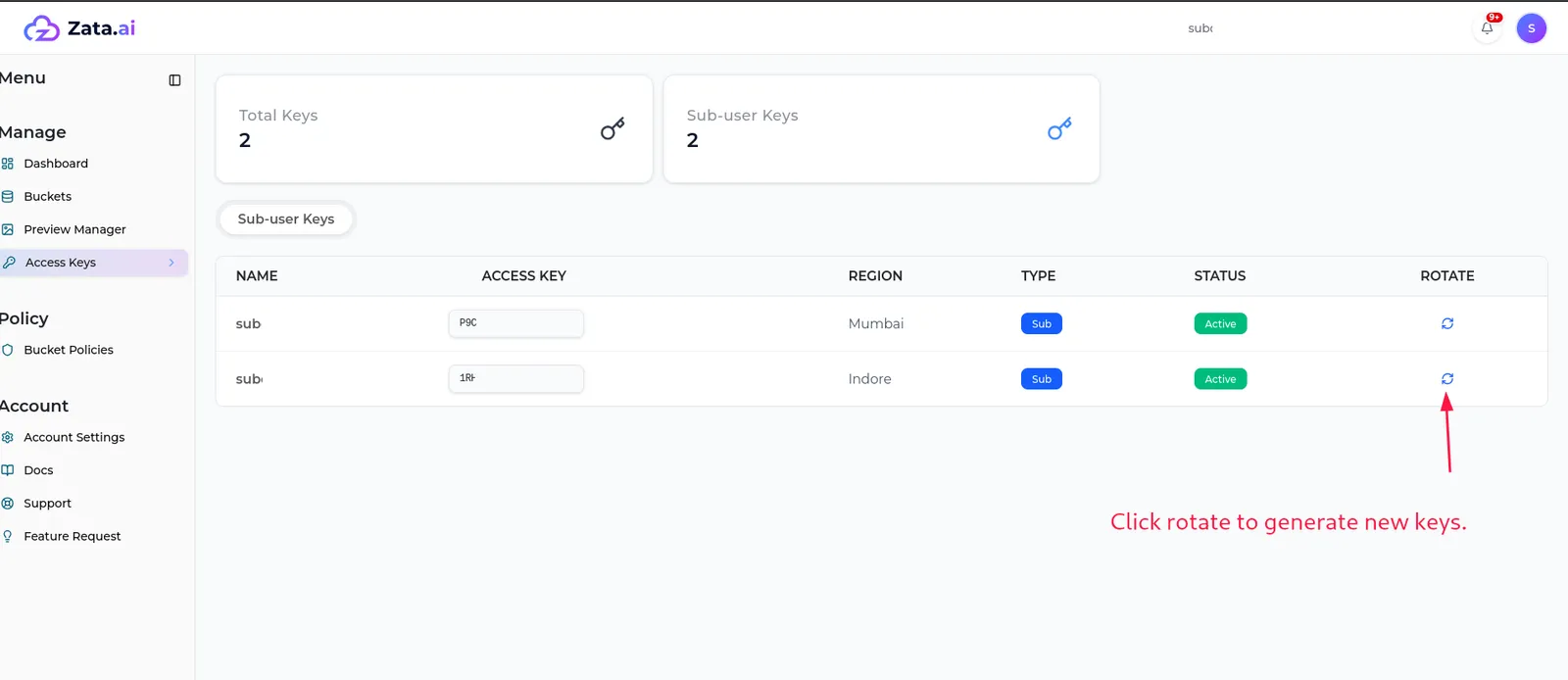Click the Sub-user Keys card key icon

coord(1059,129)
